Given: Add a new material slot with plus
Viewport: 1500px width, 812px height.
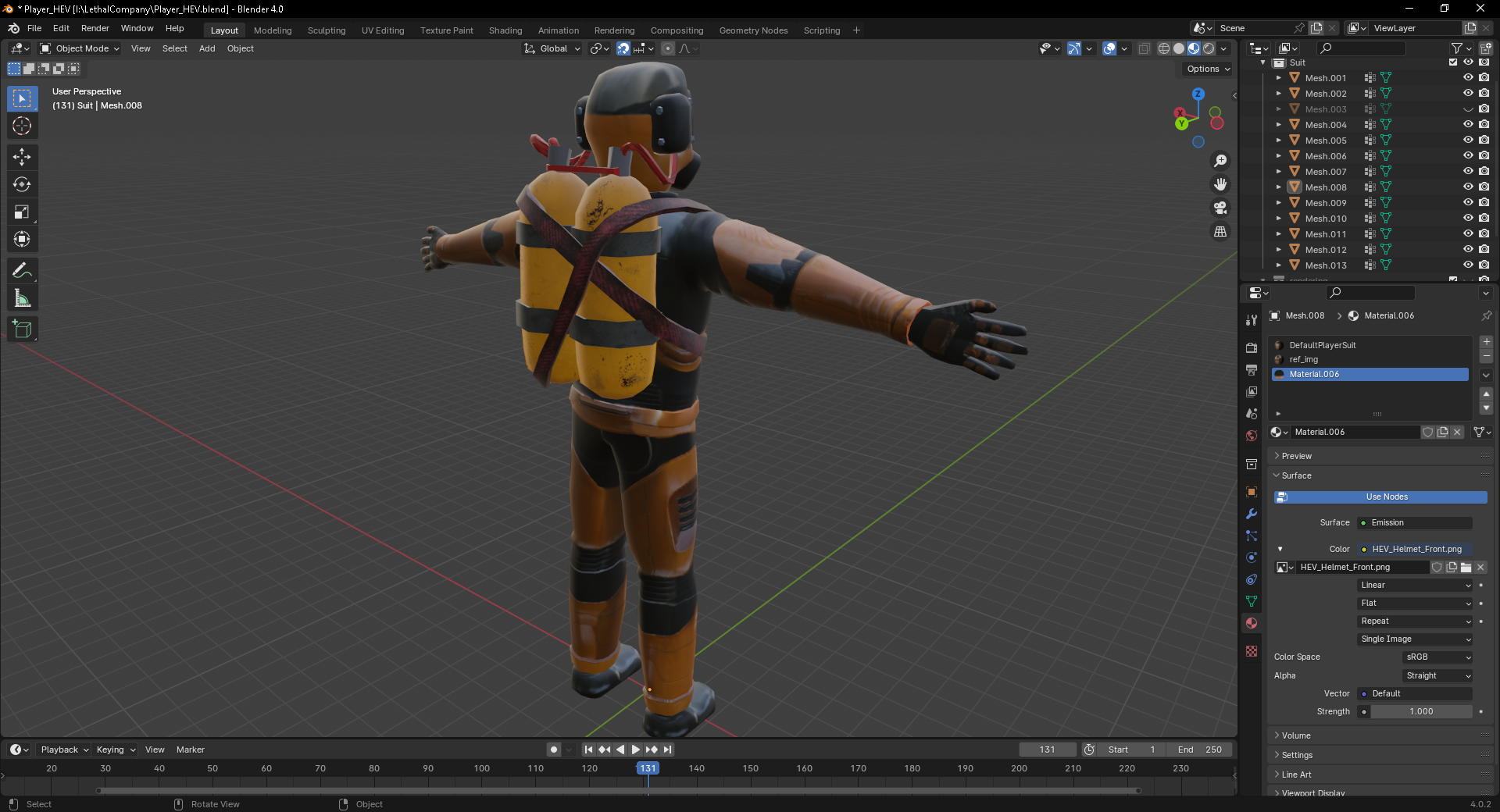Looking at the screenshot, I should (x=1486, y=342).
